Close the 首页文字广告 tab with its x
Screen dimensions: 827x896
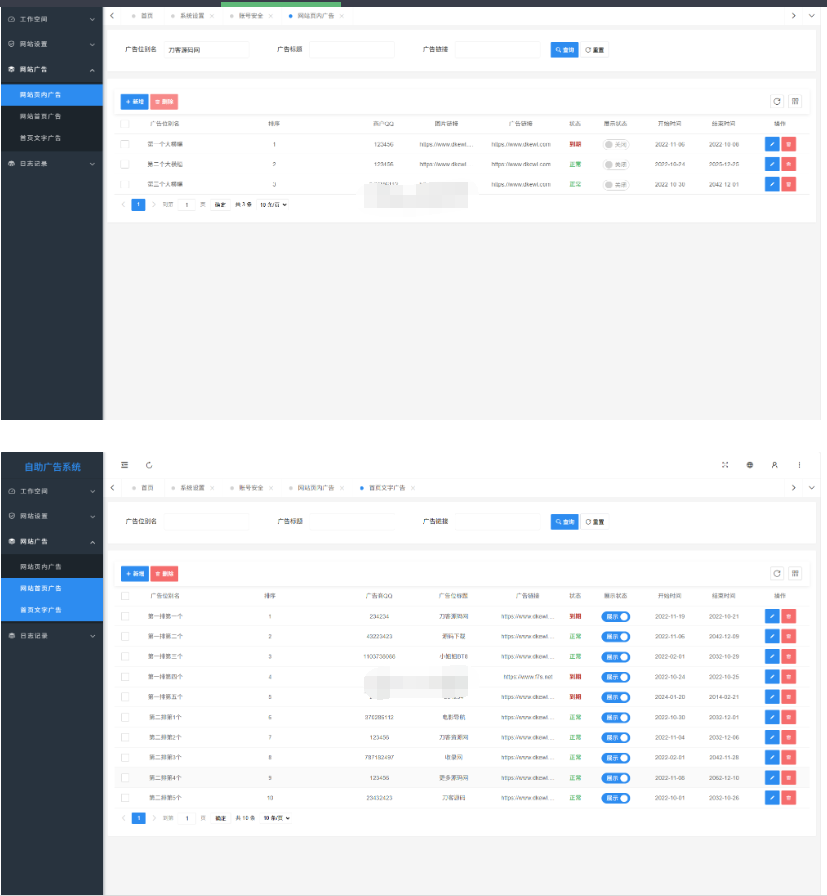point(413,488)
